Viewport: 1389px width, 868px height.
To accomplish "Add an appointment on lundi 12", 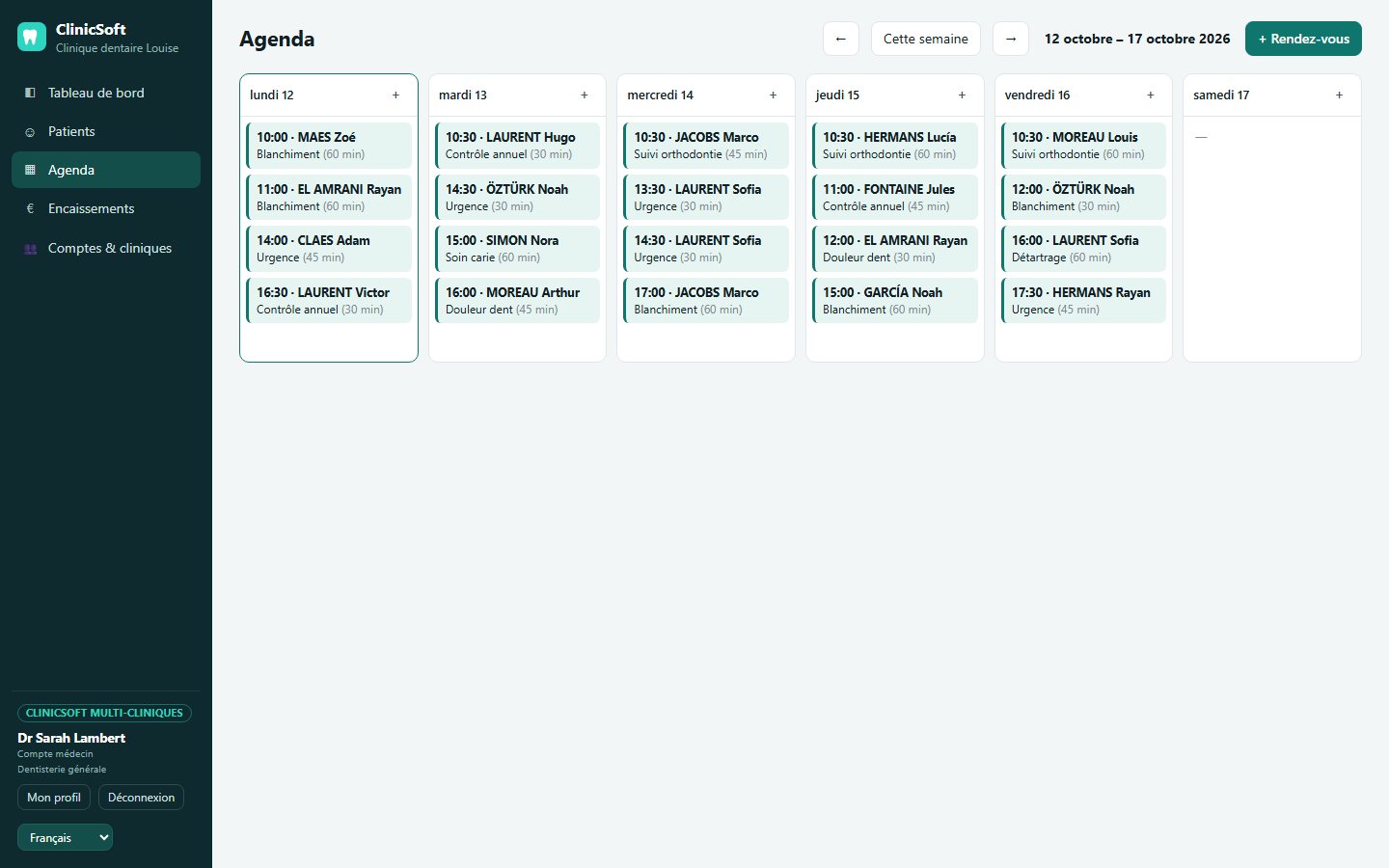I will (x=395, y=95).
